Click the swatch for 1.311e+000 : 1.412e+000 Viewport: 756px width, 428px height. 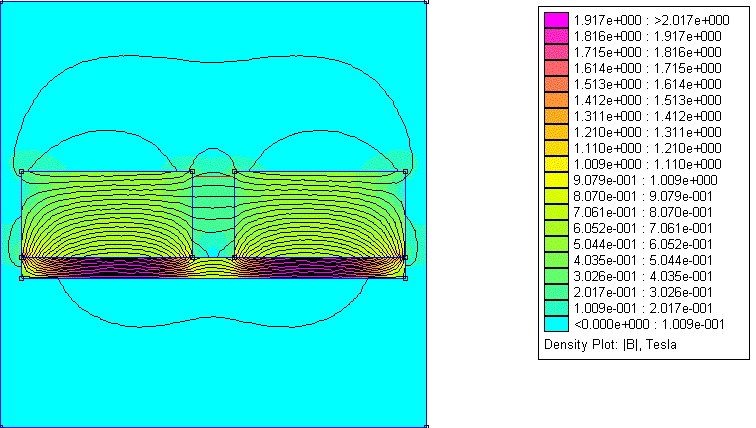point(556,116)
